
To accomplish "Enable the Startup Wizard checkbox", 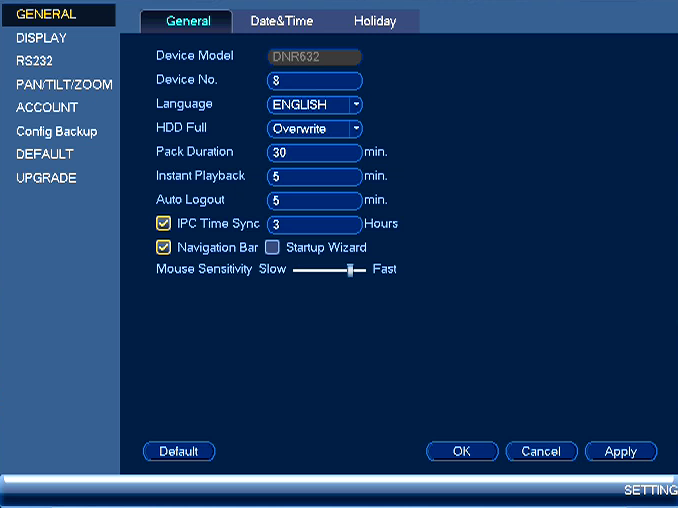I will point(272,247).
